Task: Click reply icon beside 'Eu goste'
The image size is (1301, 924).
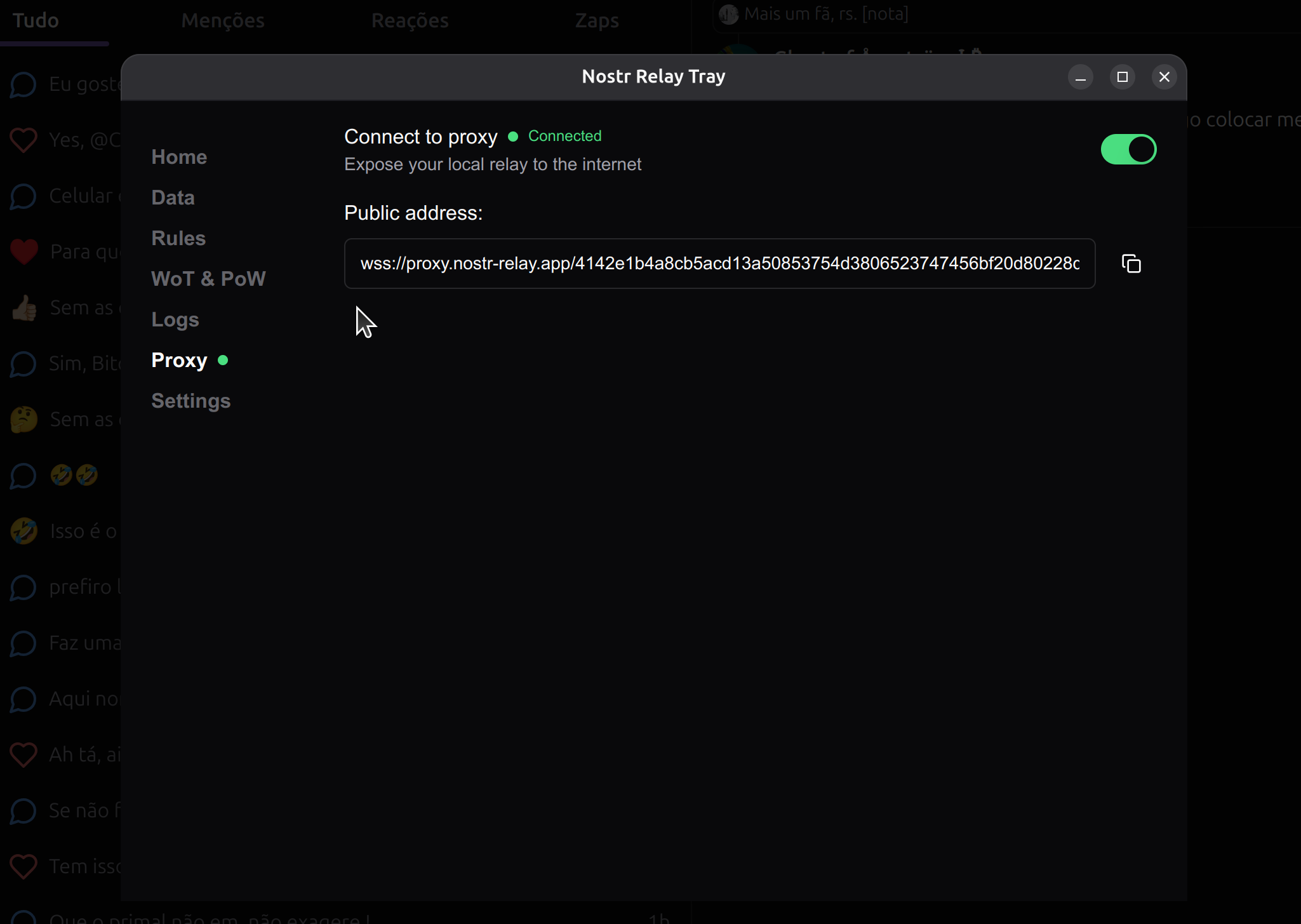Action: [x=23, y=84]
